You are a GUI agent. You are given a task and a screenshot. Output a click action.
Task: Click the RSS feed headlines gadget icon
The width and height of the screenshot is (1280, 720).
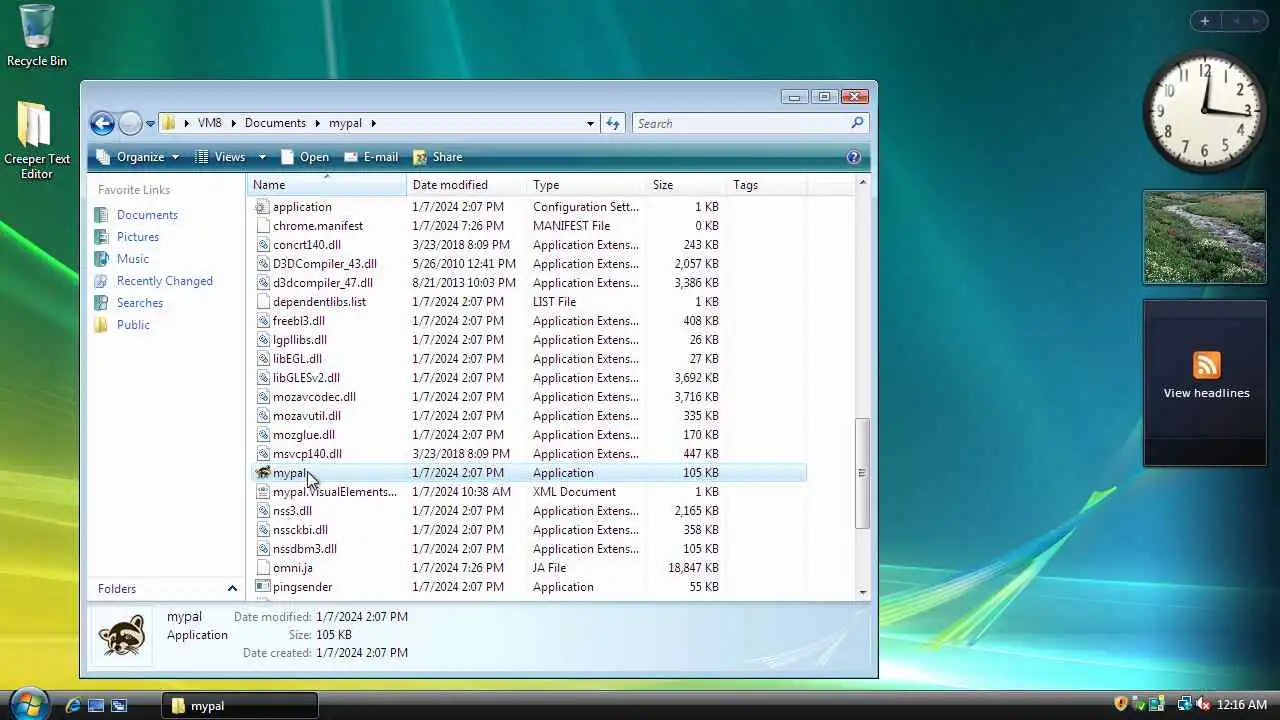1206,365
